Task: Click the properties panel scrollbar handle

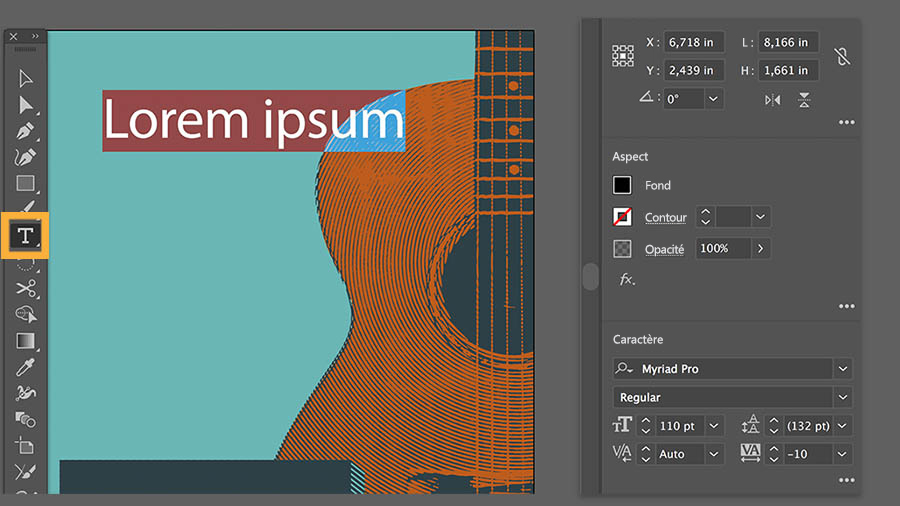Action: click(591, 277)
